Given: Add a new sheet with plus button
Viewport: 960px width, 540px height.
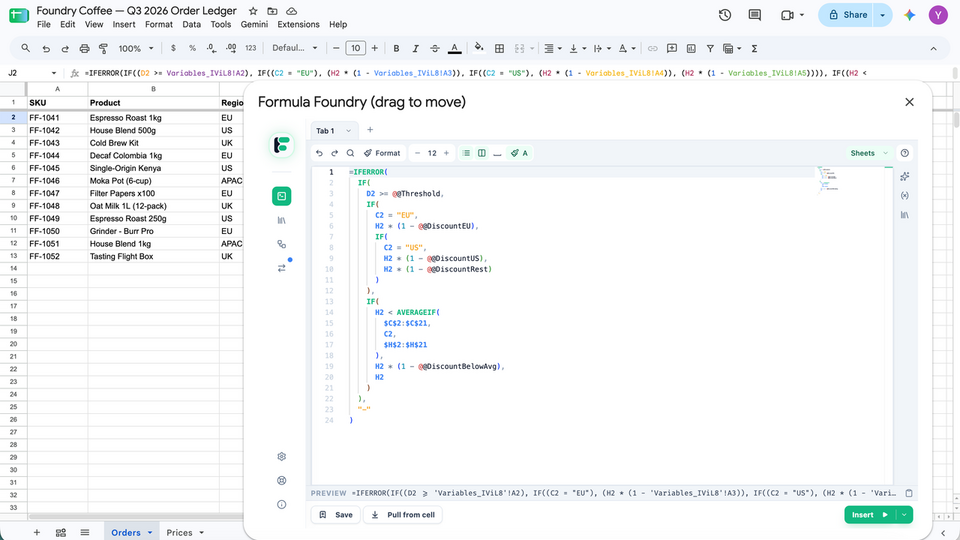Looking at the screenshot, I should (37, 533).
